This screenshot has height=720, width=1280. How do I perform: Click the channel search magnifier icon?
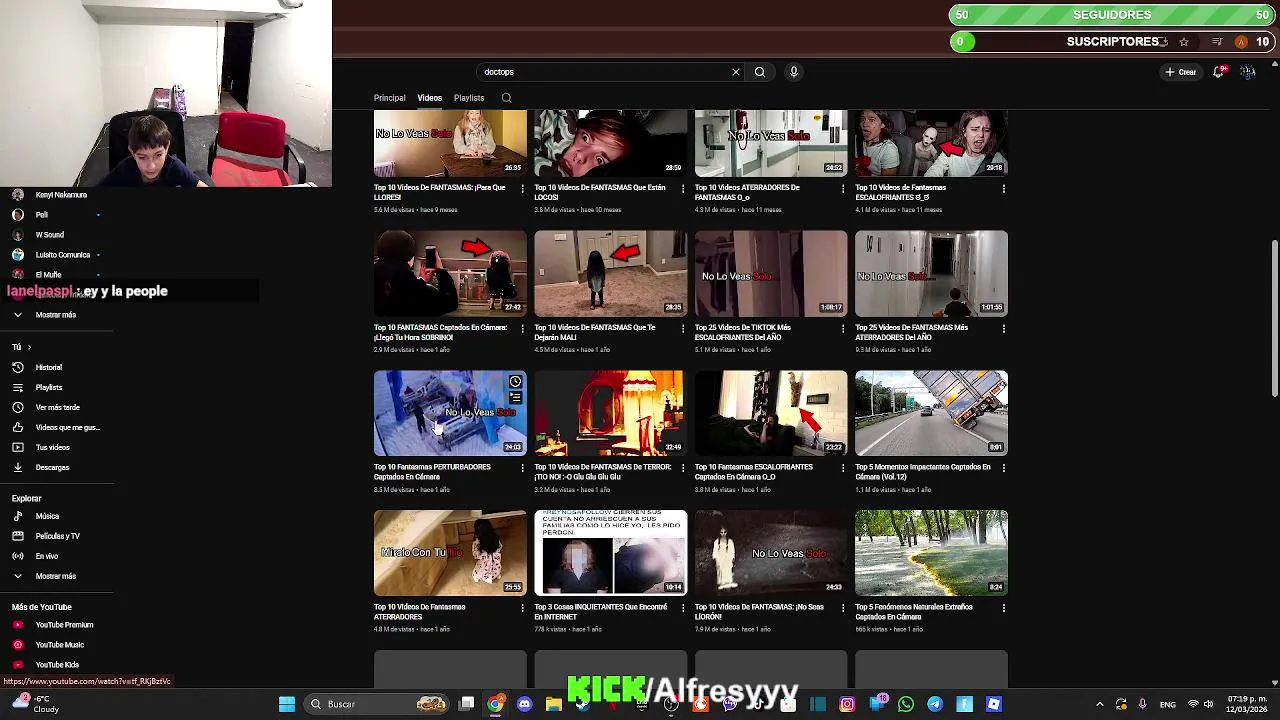(506, 98)
